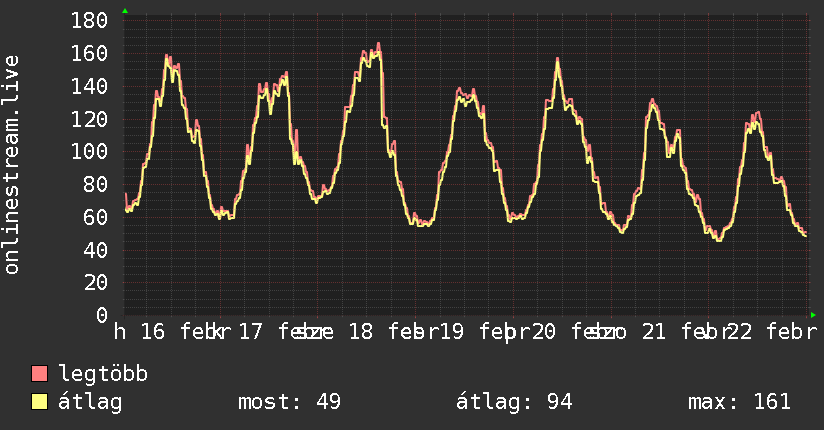Click the 80 y-axis label
This screenshot has width=824, height=430.
(x=96, y=184)
